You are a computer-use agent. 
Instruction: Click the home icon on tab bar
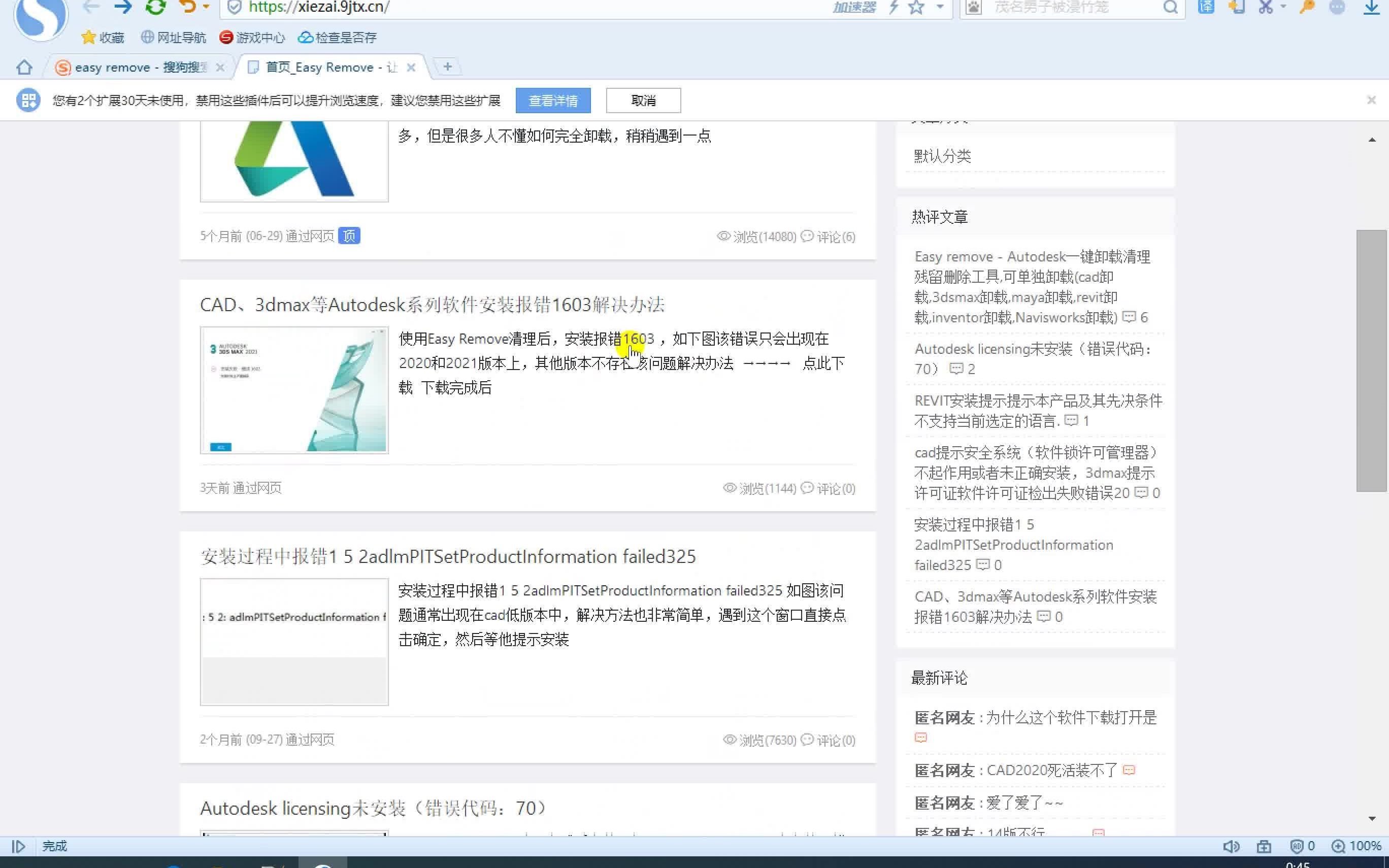click(24, 67)
